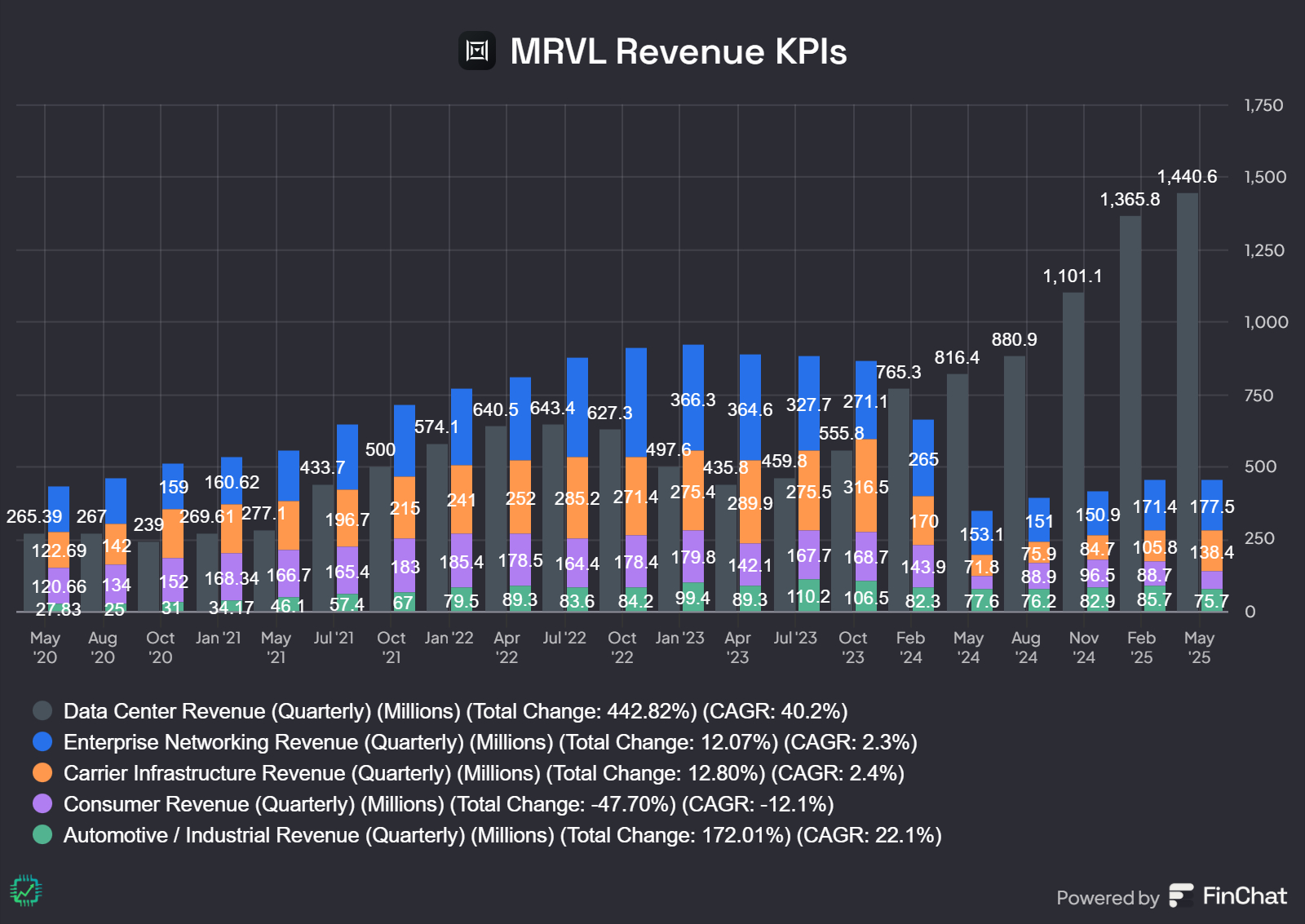
Task: Click the 1,250 y-axis tick label
Action: click(x=1264, y=250)
